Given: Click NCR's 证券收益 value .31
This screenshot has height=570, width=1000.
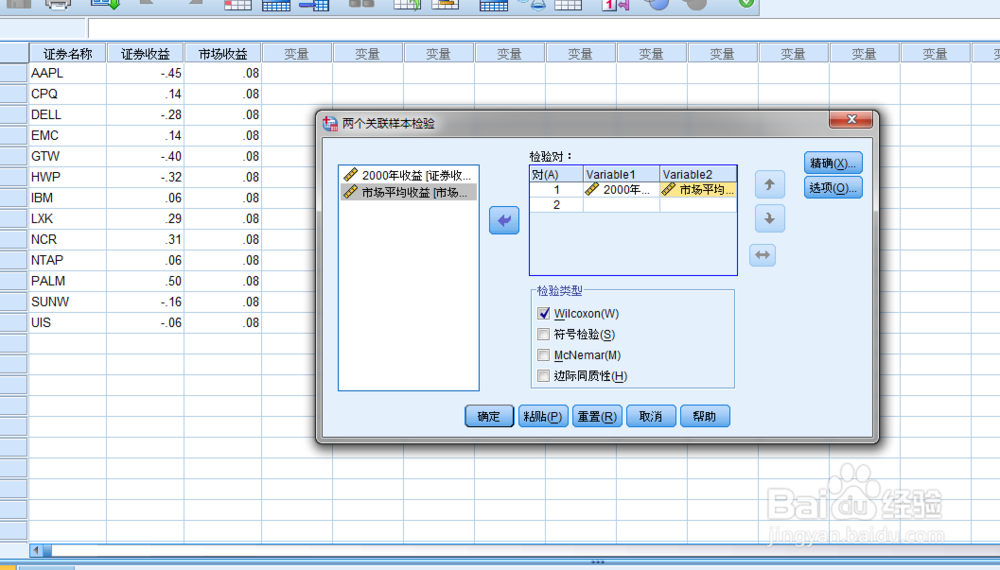Looking at the screenshot, I should [x=145, y=240].
